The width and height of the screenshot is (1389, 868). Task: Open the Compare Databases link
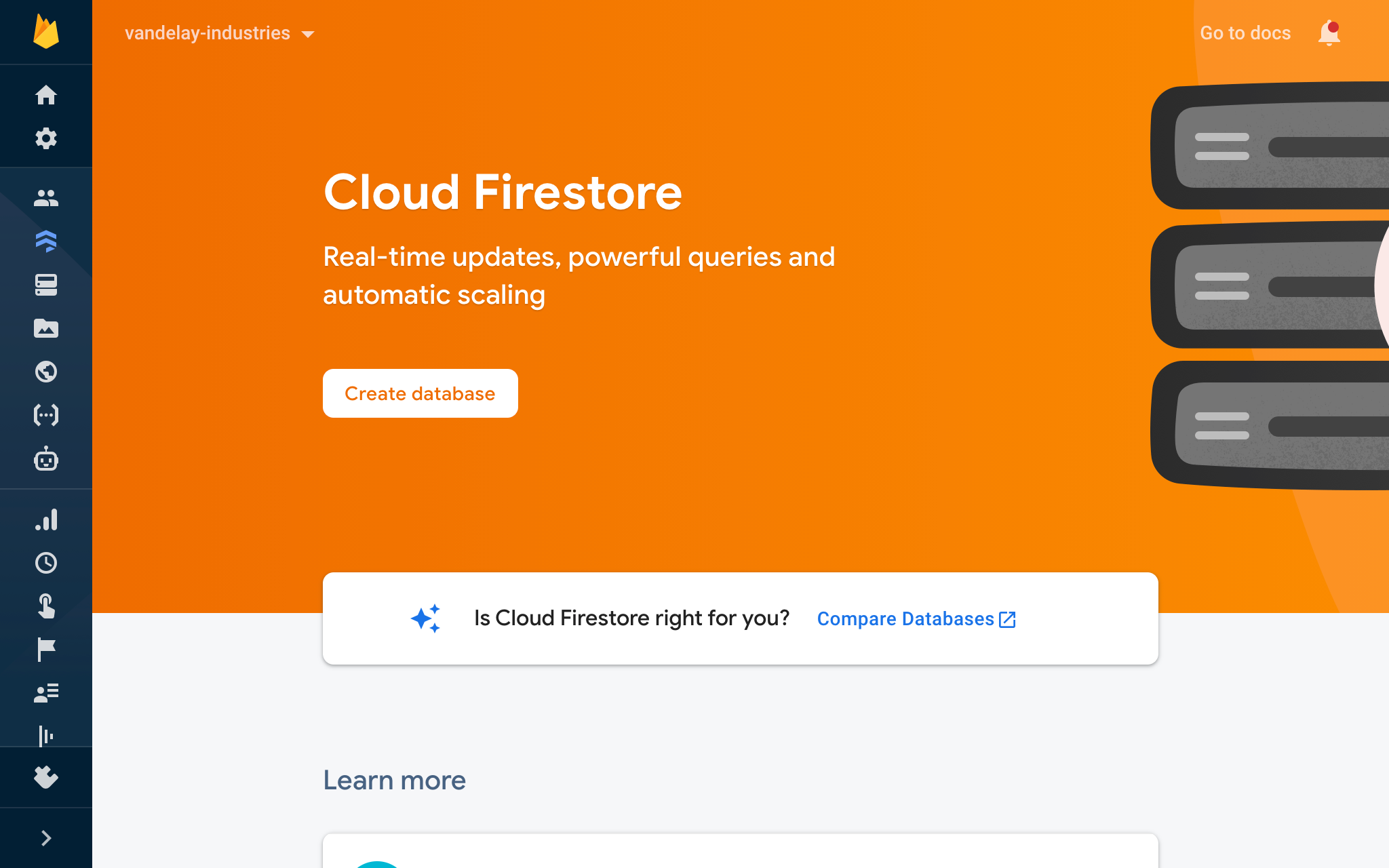point(916,619)
